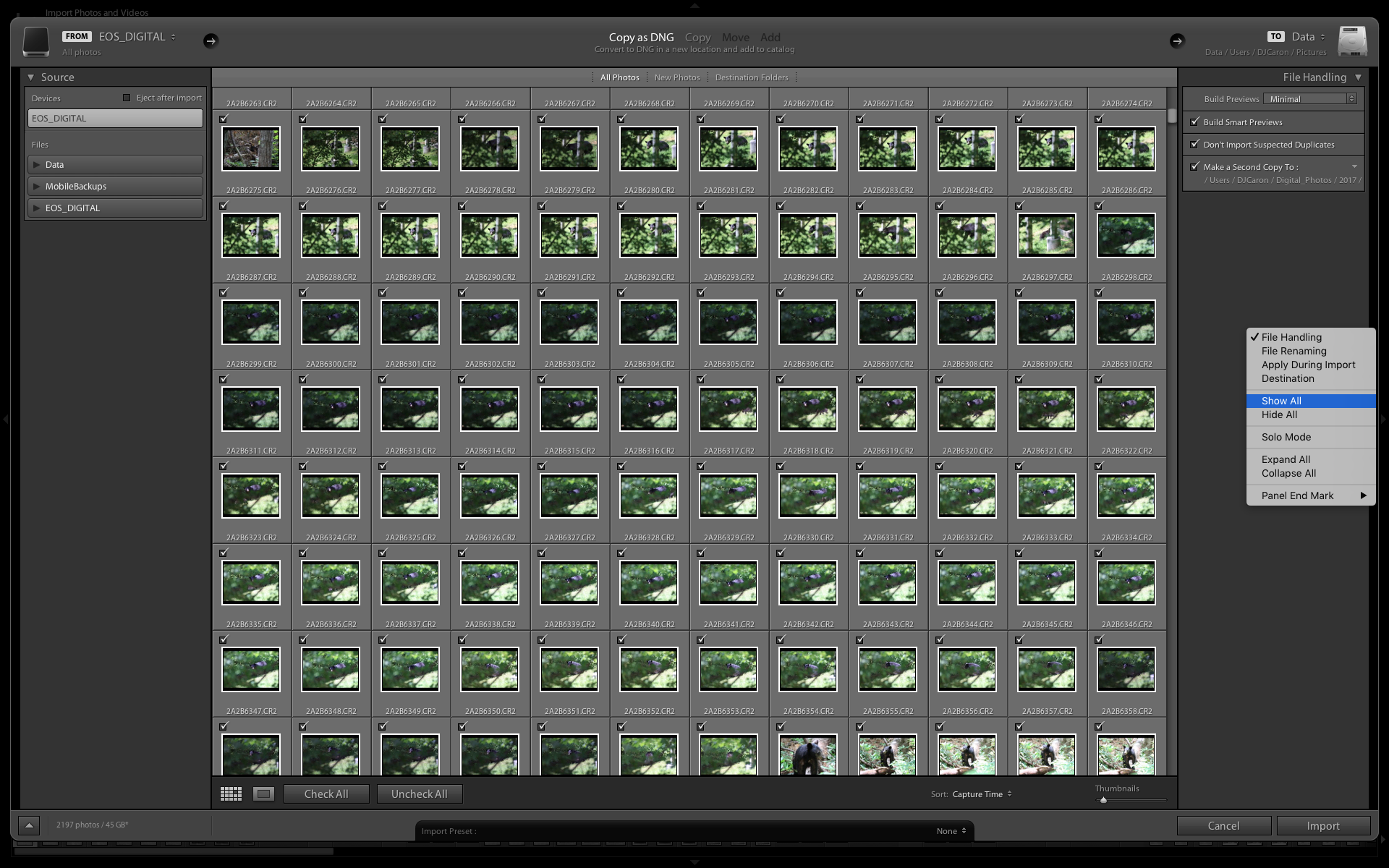Adjust the Thumbnails size slider
The width and height of the screenshot is (1389, 868).
[x=1103, y=800]
